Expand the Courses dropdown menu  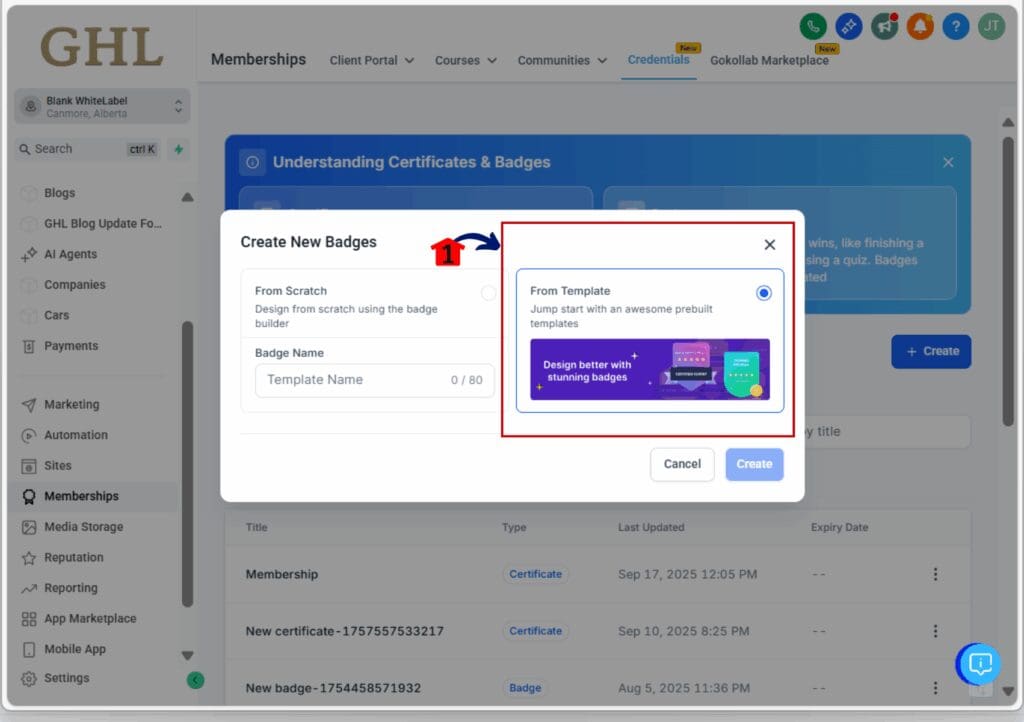pyautogui.click(x=465, y=60)
